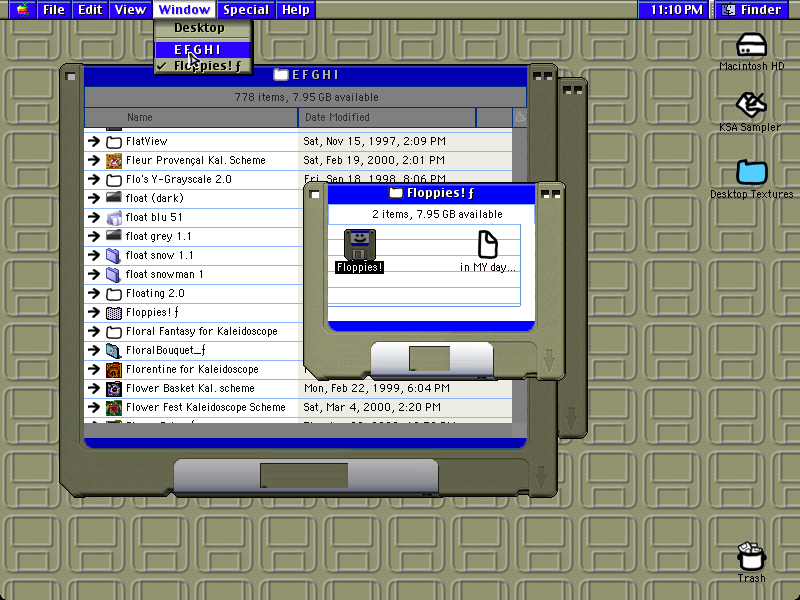The width and height of the screenshot is (800, 600).
Task: Click the folder icon in EFGHI title bar
Action: click(x=281, y=75)
